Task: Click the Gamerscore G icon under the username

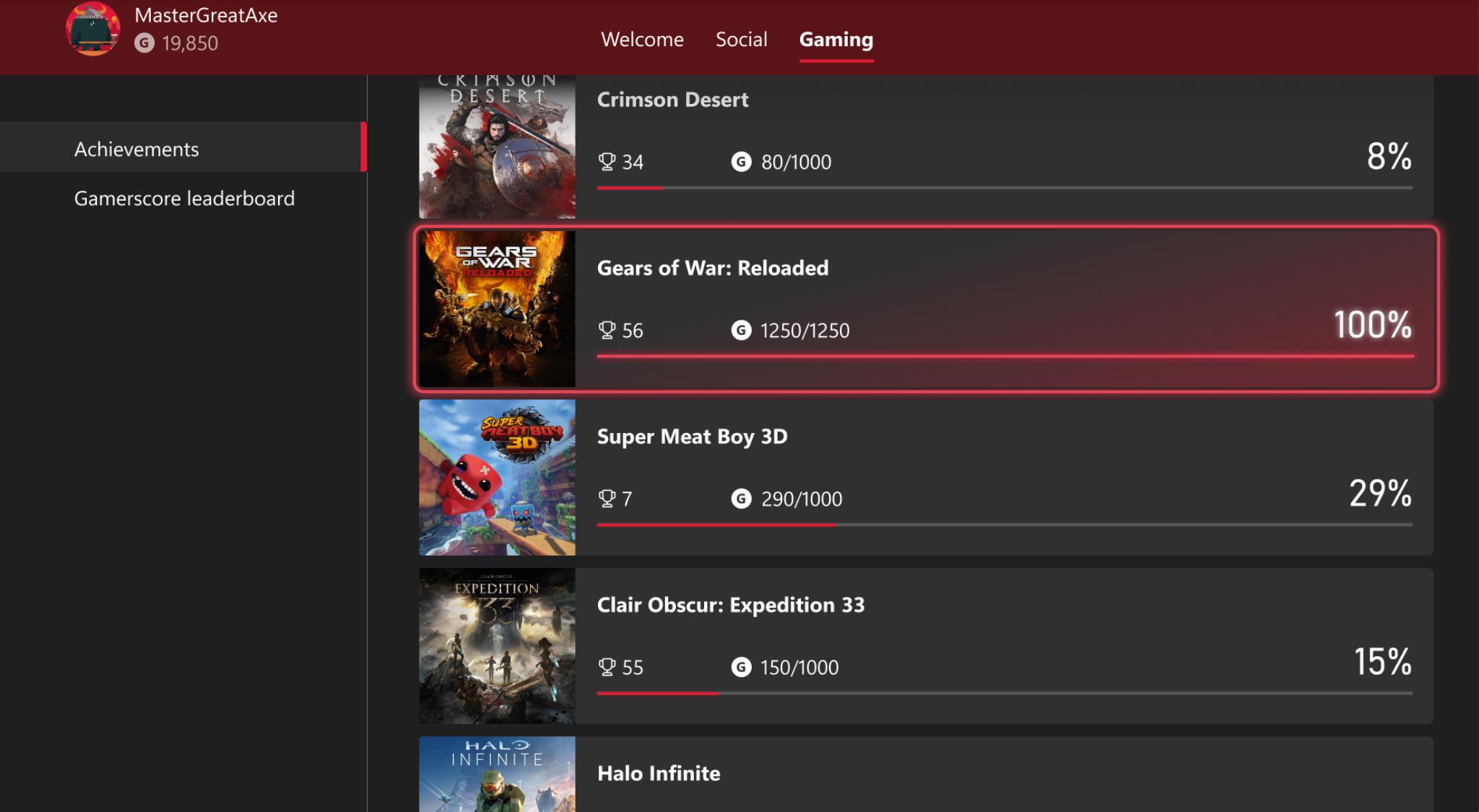Action: (x=144, y=43)
